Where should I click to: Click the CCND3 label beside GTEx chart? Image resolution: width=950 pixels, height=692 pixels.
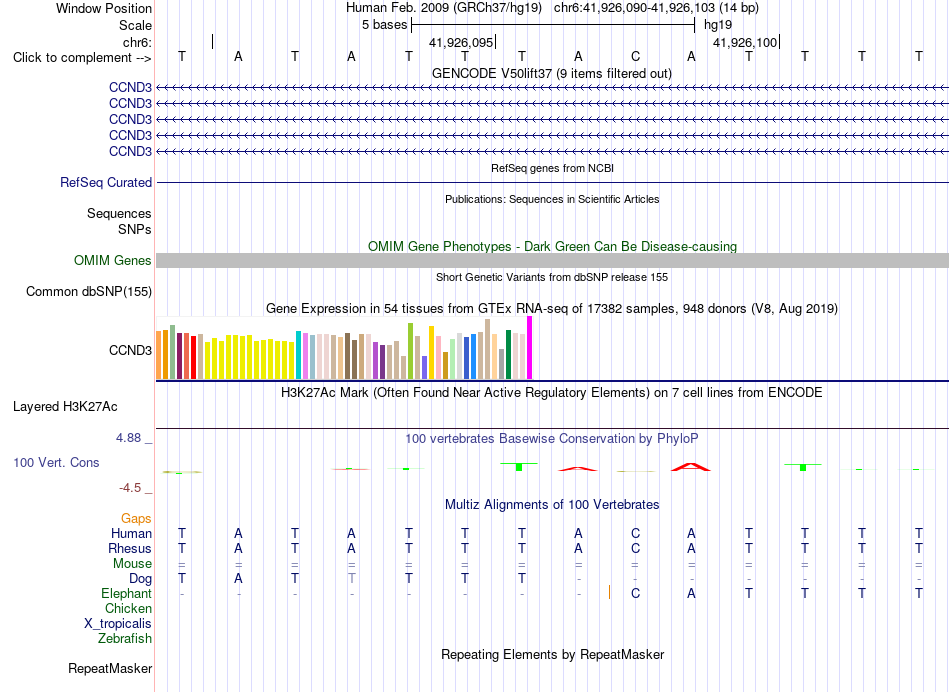click(130, 350)
